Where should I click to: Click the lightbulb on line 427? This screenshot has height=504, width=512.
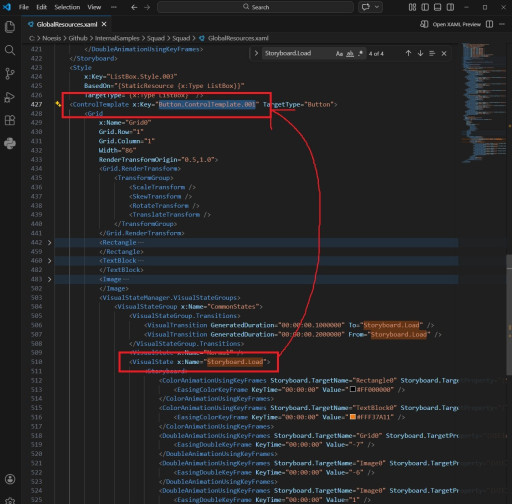[x=58, y=104]
